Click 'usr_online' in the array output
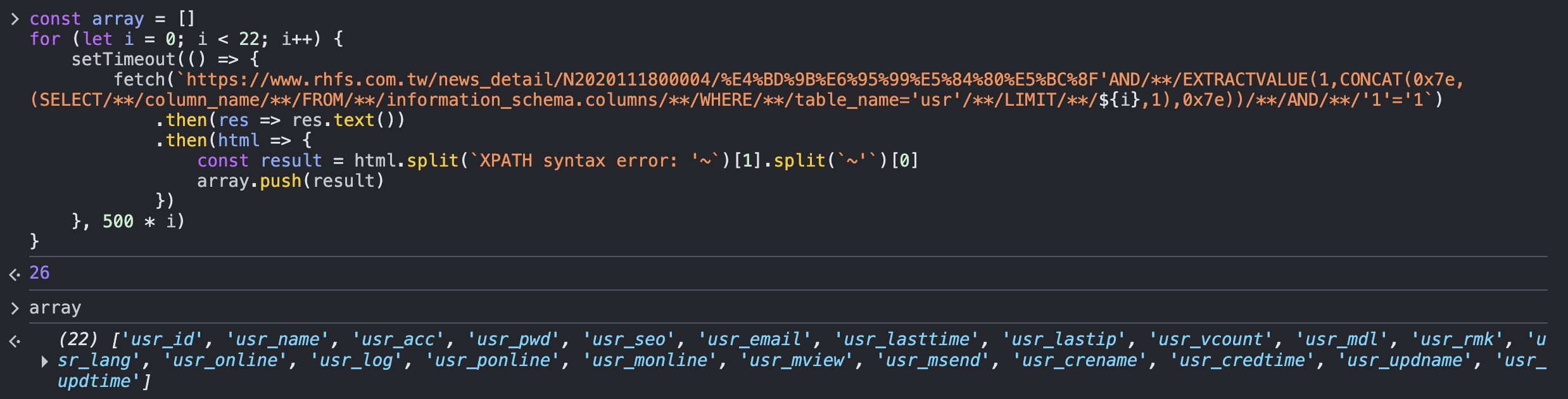1568x399 pixels. 225,360
